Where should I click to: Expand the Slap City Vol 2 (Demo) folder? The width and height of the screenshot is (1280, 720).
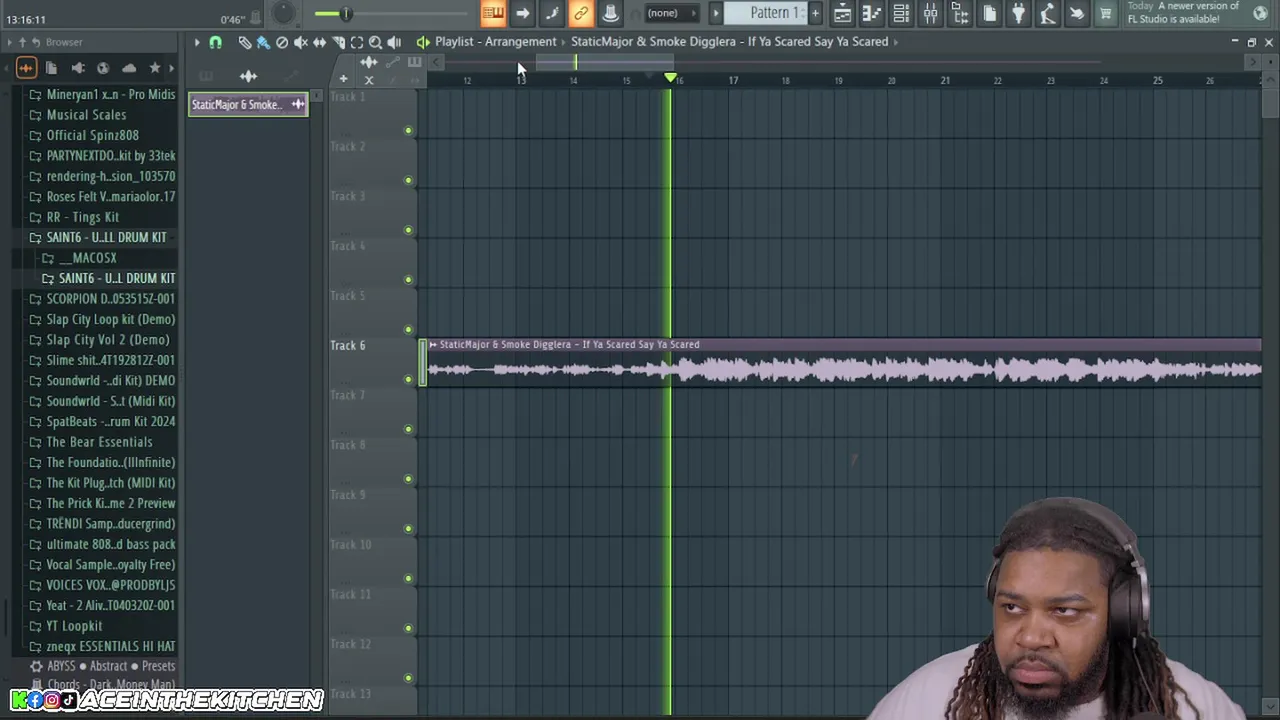[x=99, y=339]
